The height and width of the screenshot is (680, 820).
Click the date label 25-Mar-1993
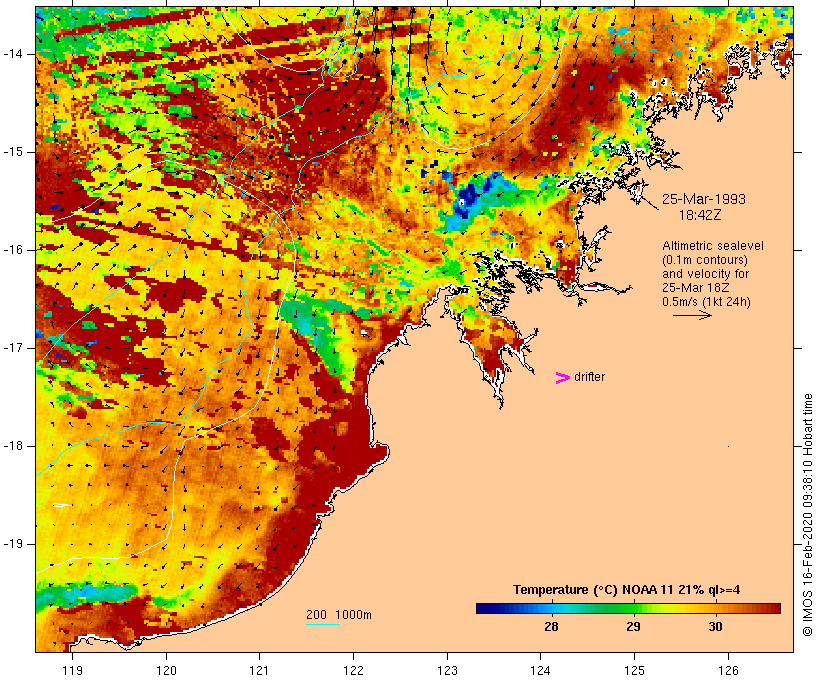point(703,199)
